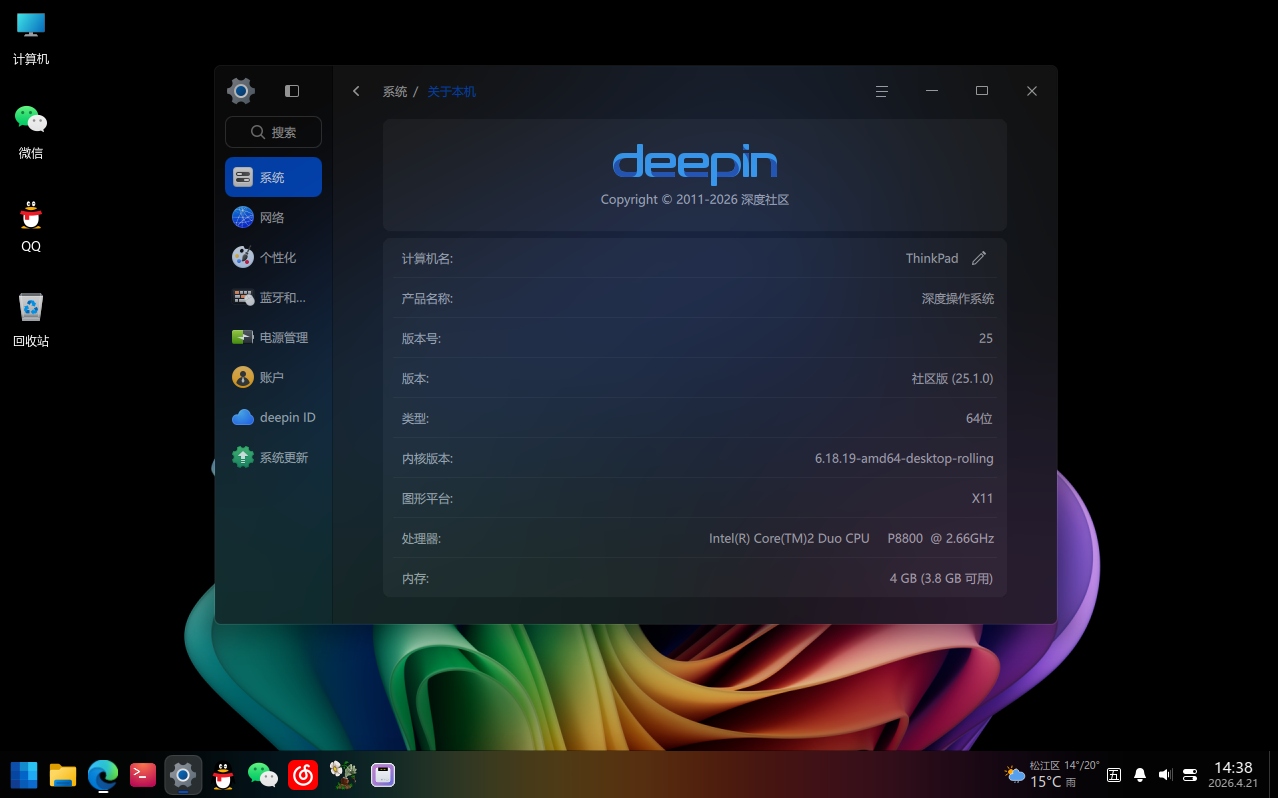Open the terminal from the taskbar
Viewport: 1278px width, 798px height.
(x=143, y=774)
